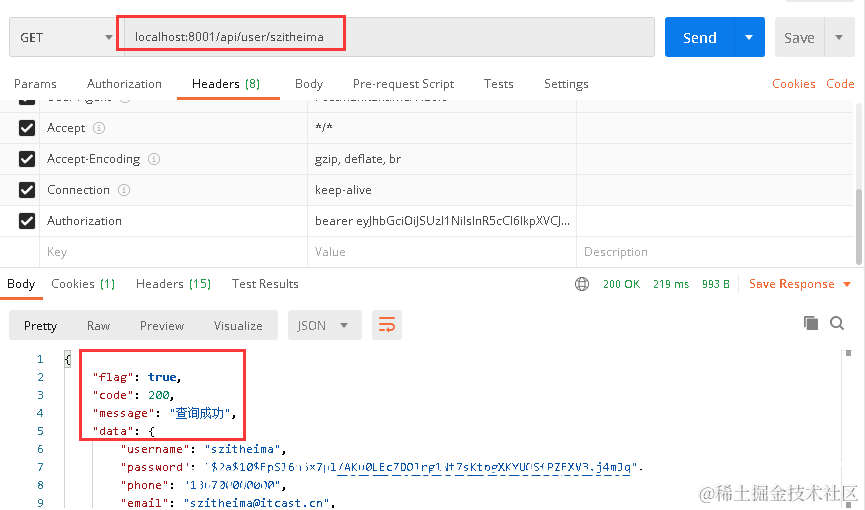
Task: Click the "phone" line in response
Action: tap(204, 485)
